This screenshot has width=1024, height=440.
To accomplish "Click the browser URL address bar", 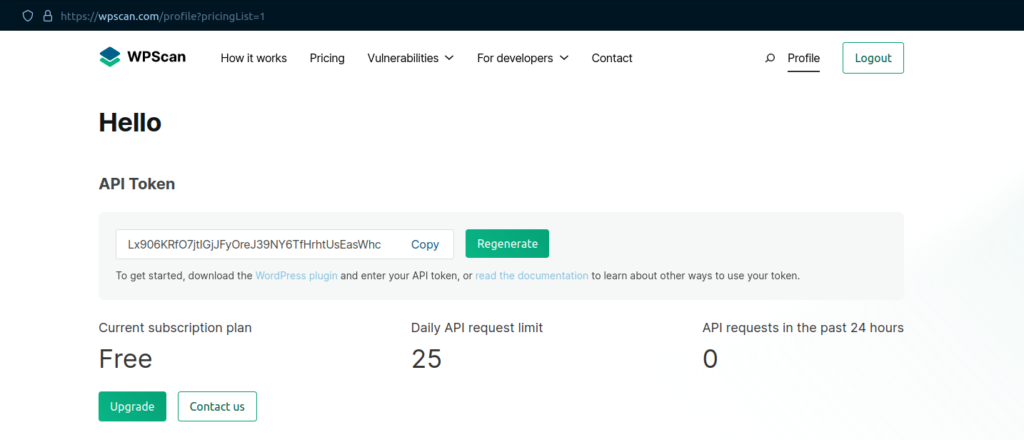I will click(163, 16).
